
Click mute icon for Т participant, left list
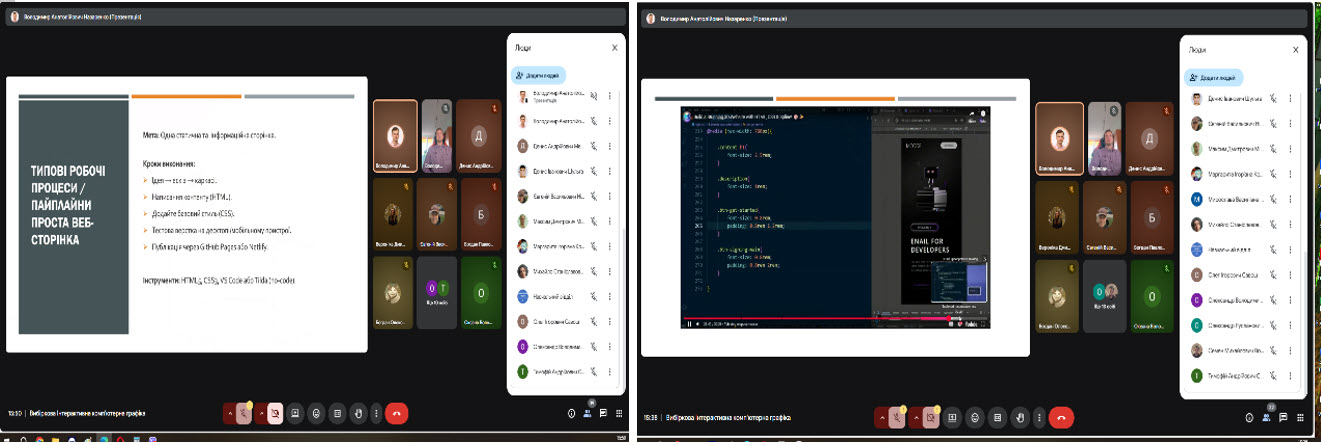[593, 371]
